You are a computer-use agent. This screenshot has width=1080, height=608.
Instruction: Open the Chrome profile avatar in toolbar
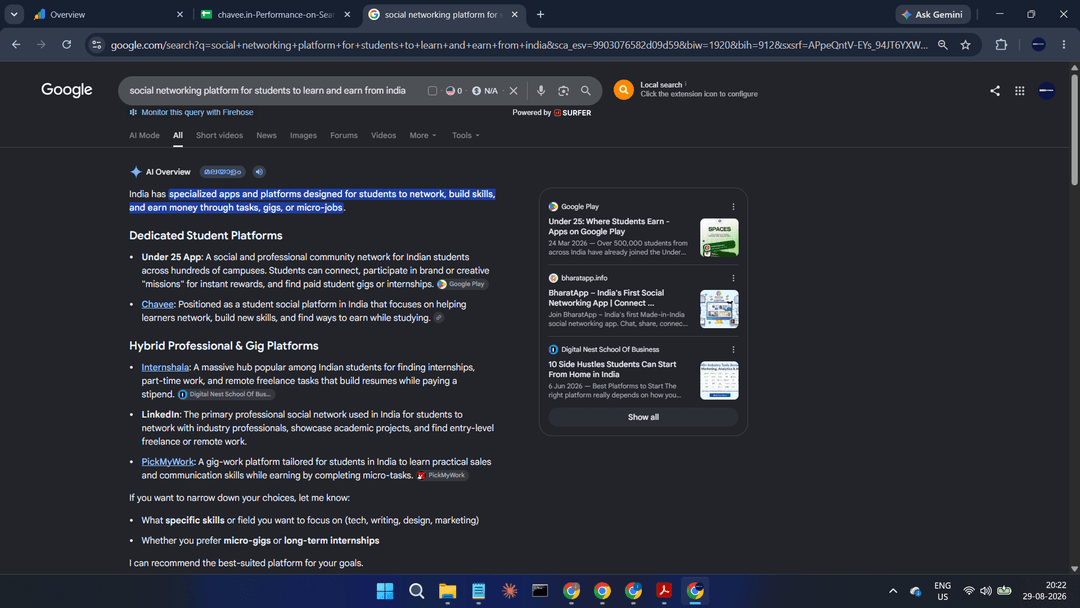(x=1039, y=45)
